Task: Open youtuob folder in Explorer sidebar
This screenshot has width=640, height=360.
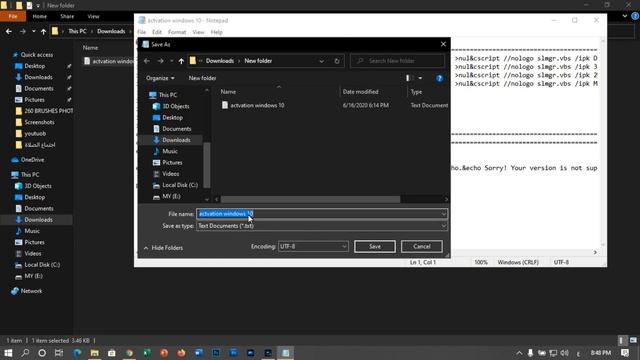Action: point(35,133)
